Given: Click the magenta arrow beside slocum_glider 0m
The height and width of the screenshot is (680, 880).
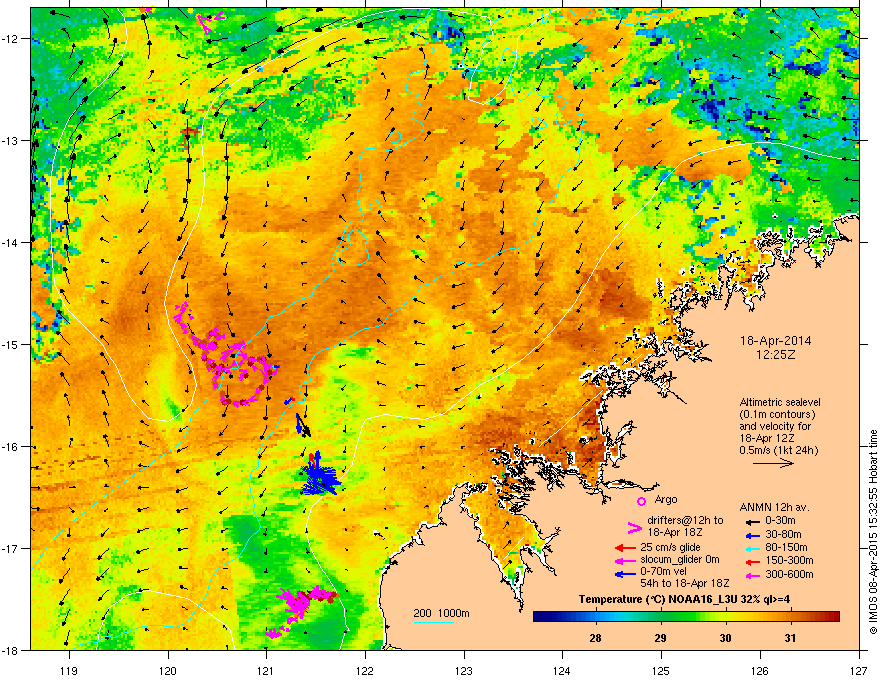Looking at the screenshot, I should tap(624, 560).
